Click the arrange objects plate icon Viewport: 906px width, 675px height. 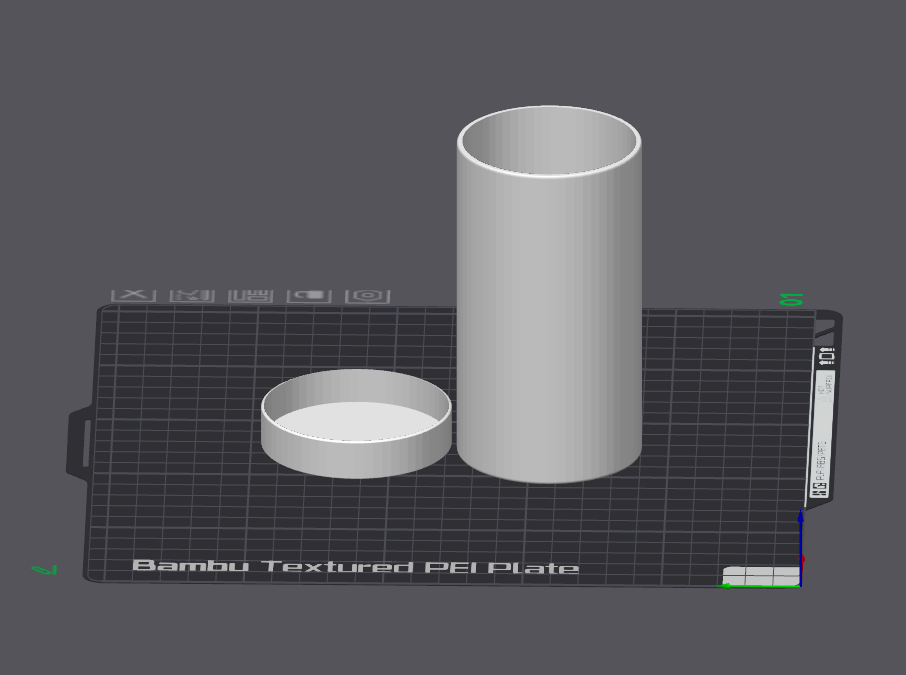[251, 296]
